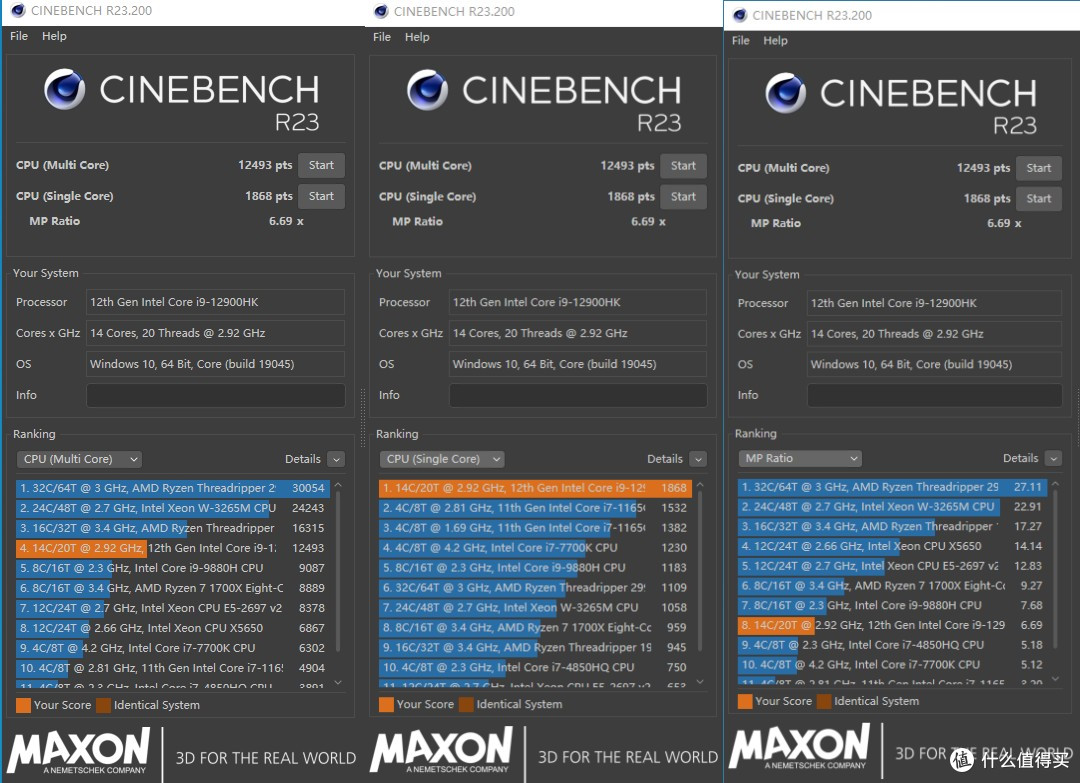Select Ryzen 7 1700X row scoring 8889

tap(172, 588)
